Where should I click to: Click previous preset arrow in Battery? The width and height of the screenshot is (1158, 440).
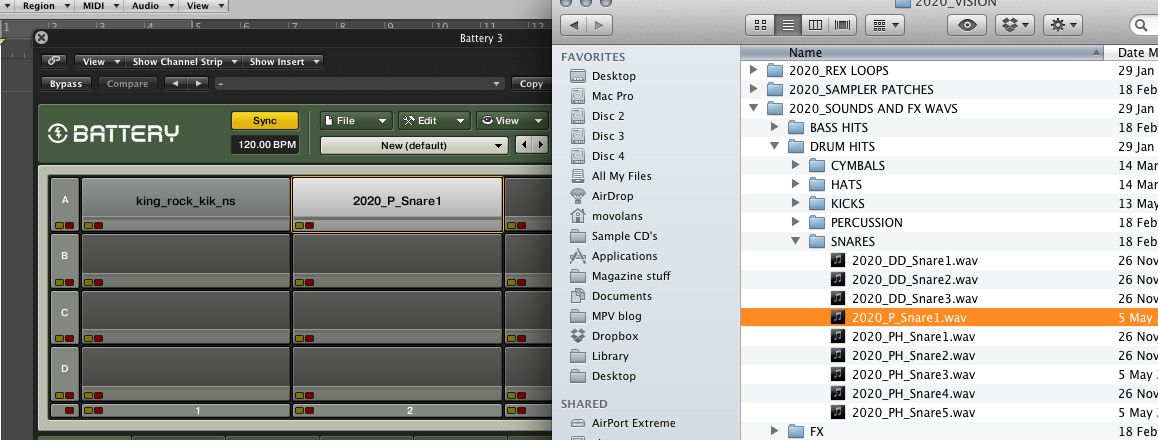524,145
